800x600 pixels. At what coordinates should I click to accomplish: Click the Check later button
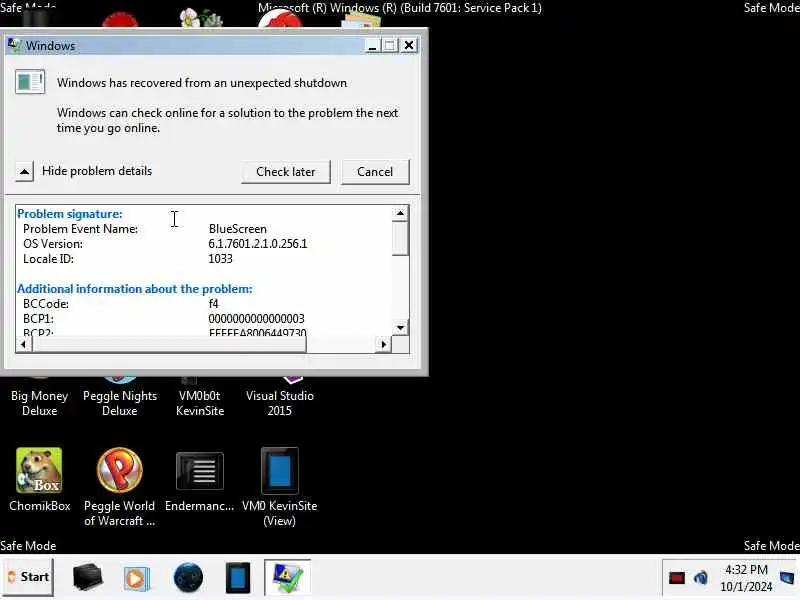click(286, 172)
